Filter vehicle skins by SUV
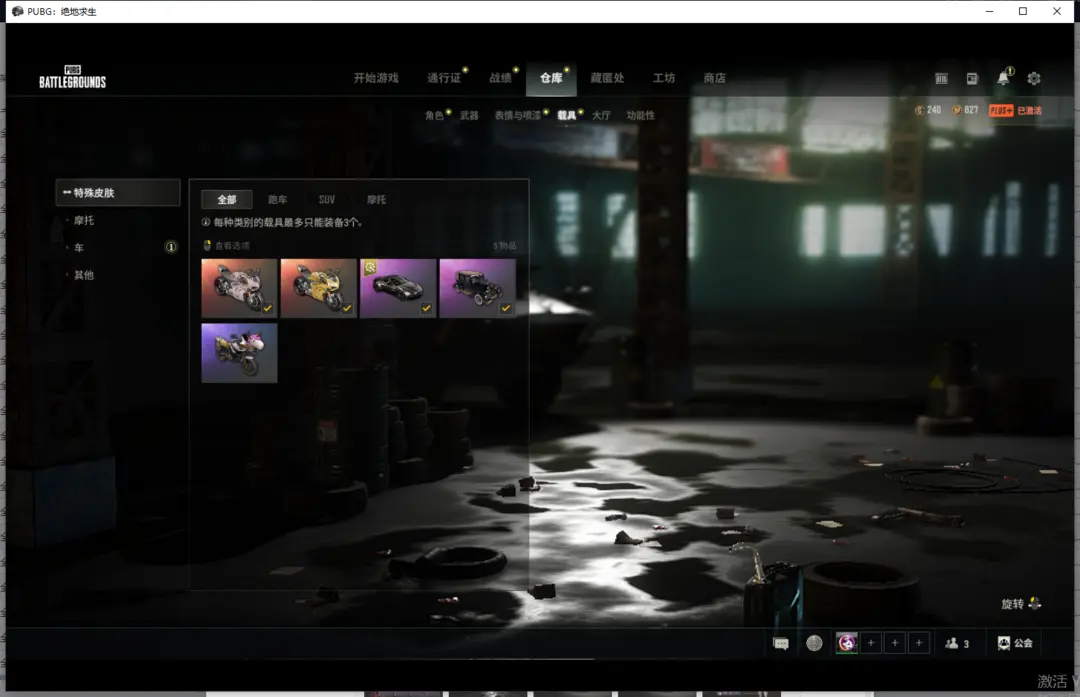Screen dimensions: 1080x697 pos(327,200)
